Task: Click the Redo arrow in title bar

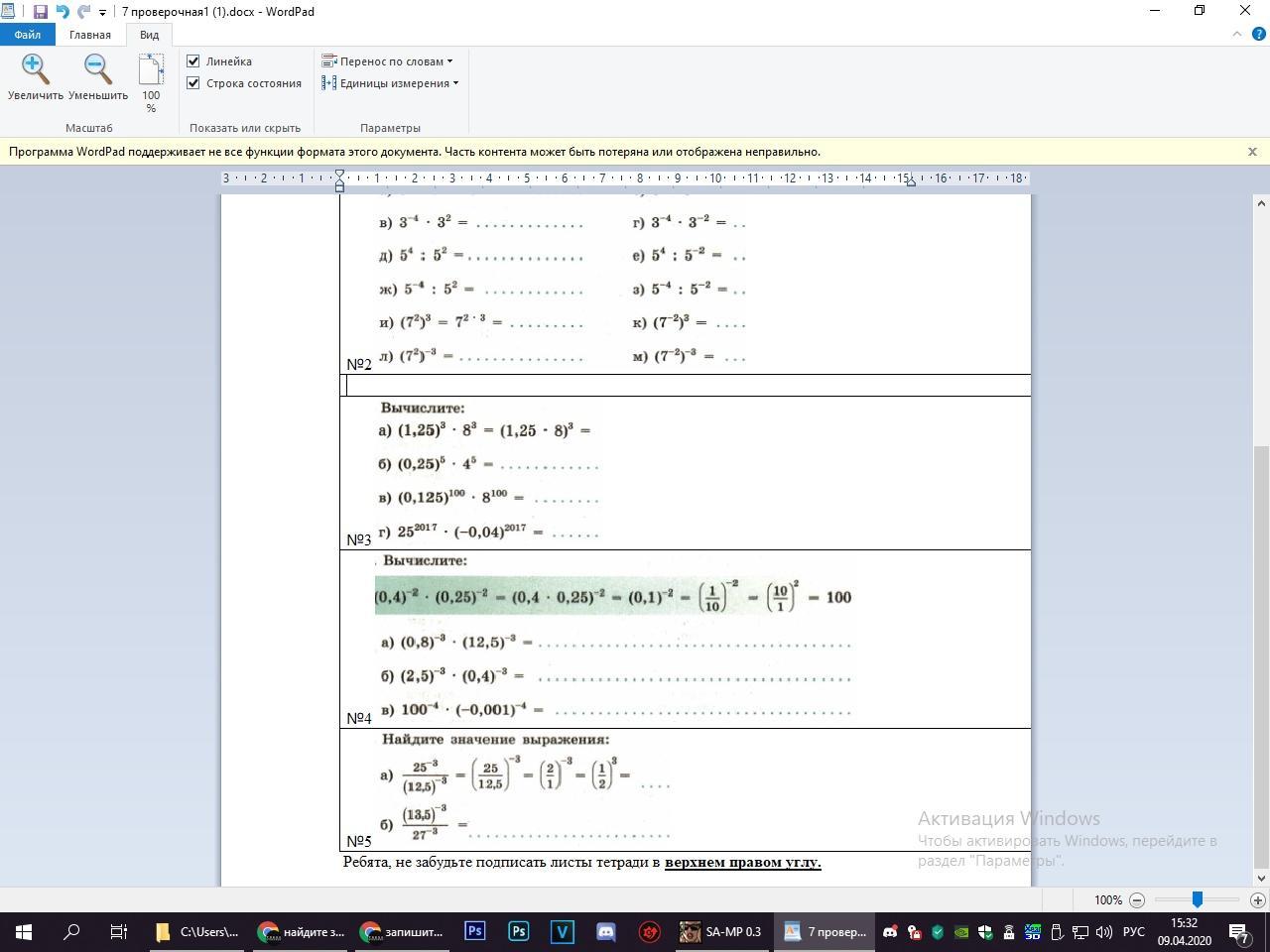Action: click(x=83, y=12)
